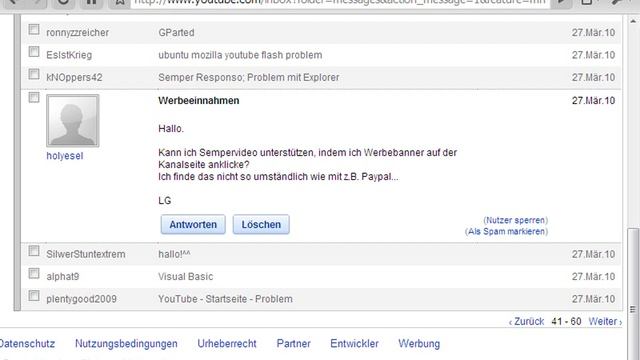Go to next page with Weiter

click(x=605, y=322)
